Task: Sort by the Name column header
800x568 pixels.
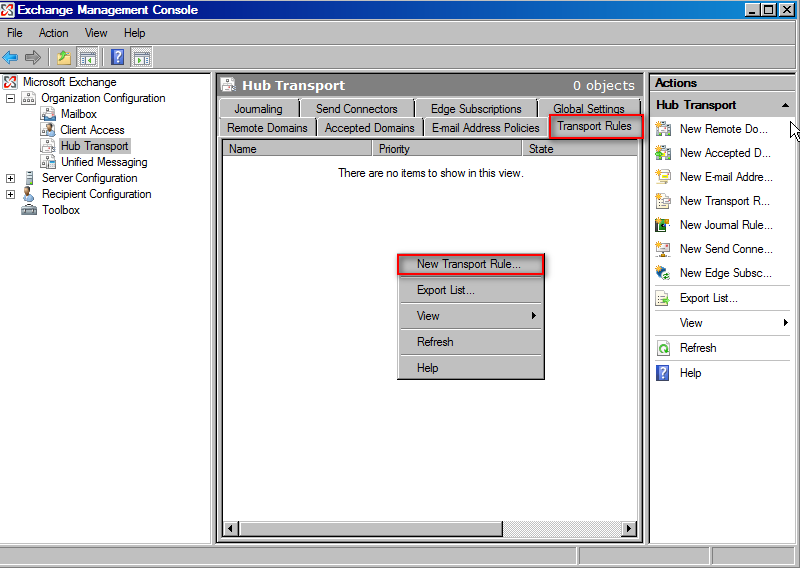Action: [297, 149]
